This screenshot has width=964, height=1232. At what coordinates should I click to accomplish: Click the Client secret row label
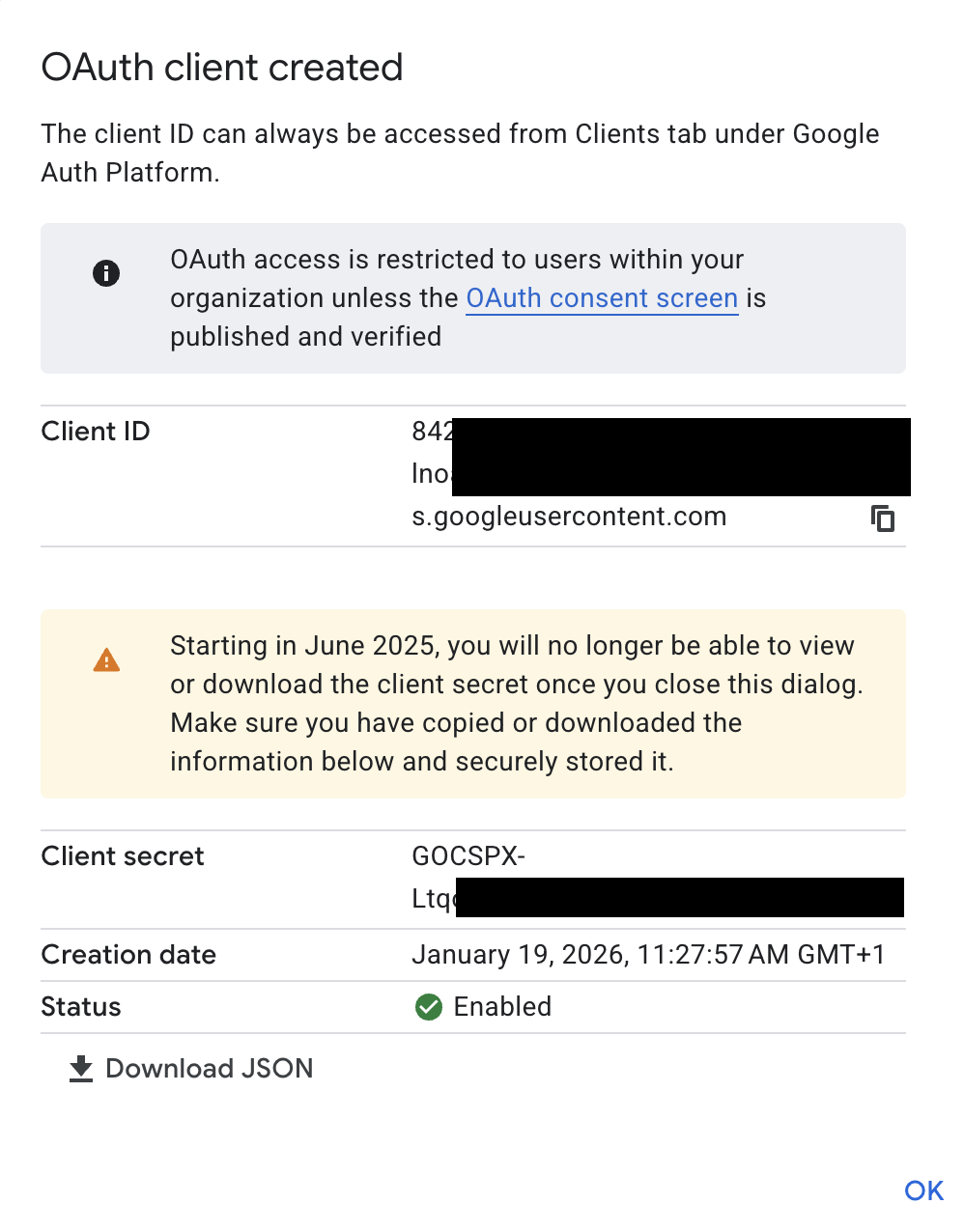pyautogui.click(x=122, y=855)
